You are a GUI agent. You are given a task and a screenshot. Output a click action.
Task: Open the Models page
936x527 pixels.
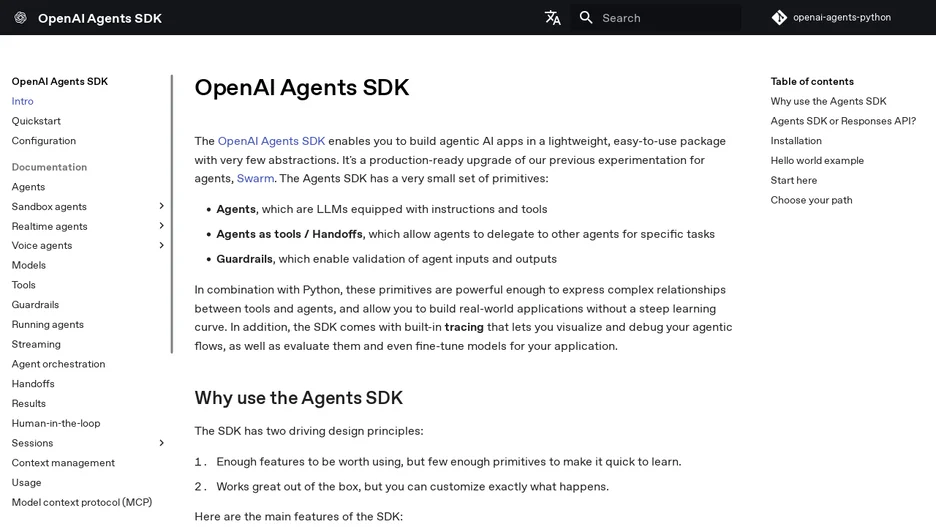pos(29,265)
